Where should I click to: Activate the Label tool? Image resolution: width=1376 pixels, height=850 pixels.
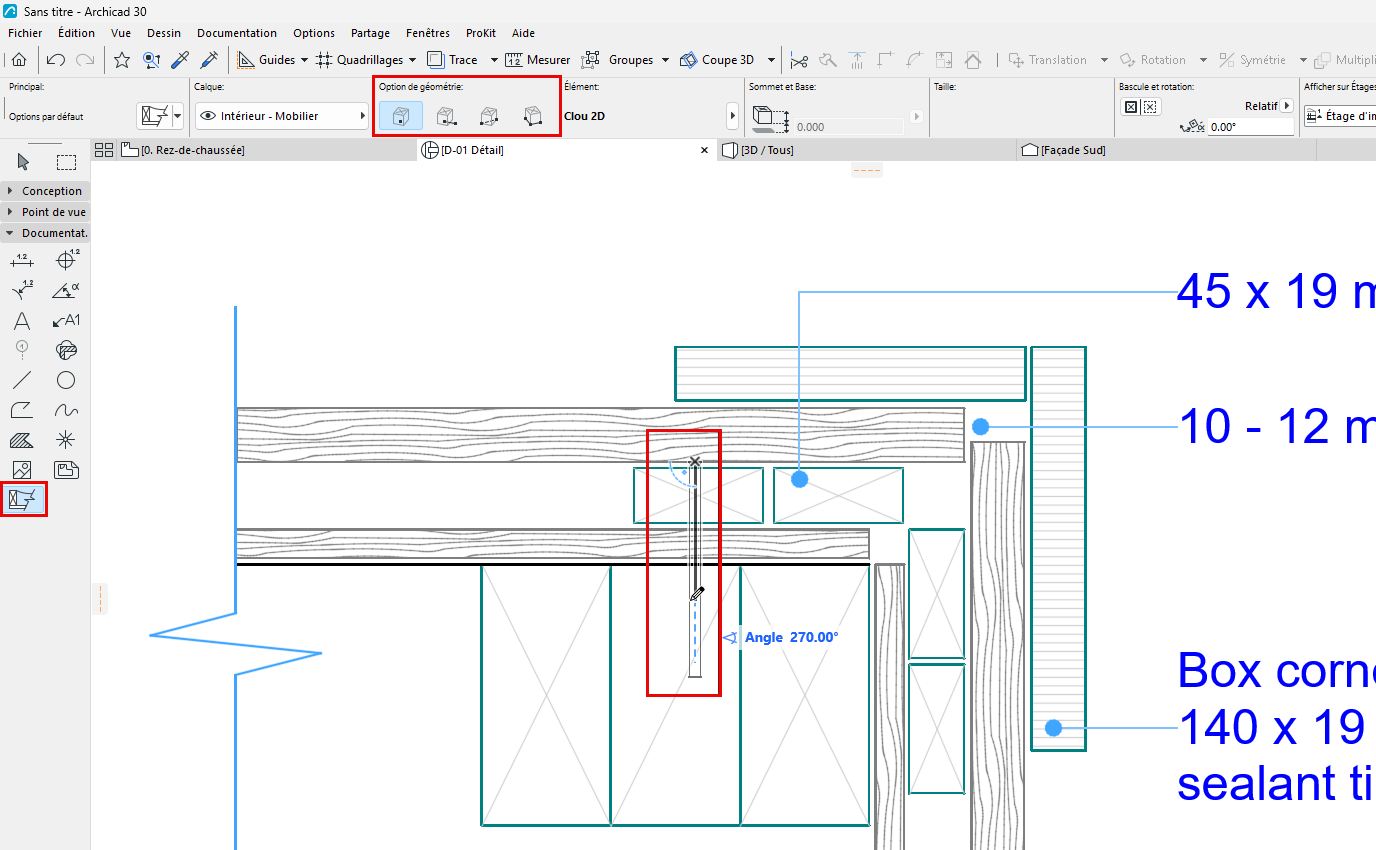tap(66, 320)
